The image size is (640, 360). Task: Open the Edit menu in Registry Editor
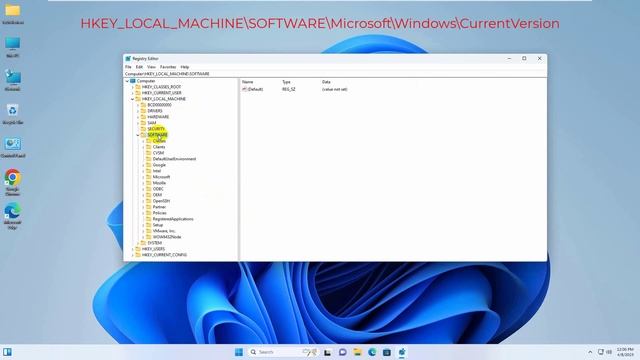coord(139,67)
